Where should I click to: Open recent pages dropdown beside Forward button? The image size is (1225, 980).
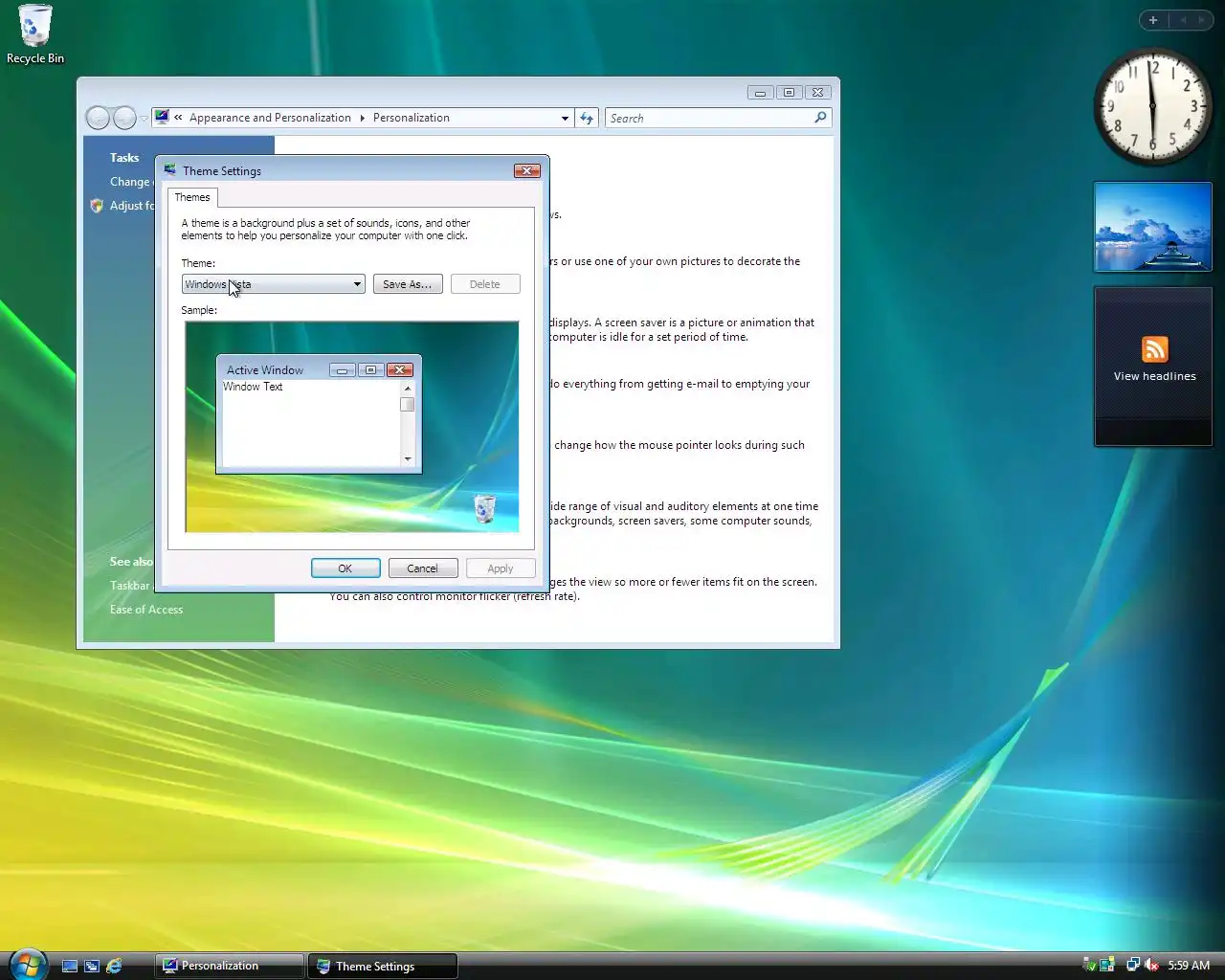144,119
